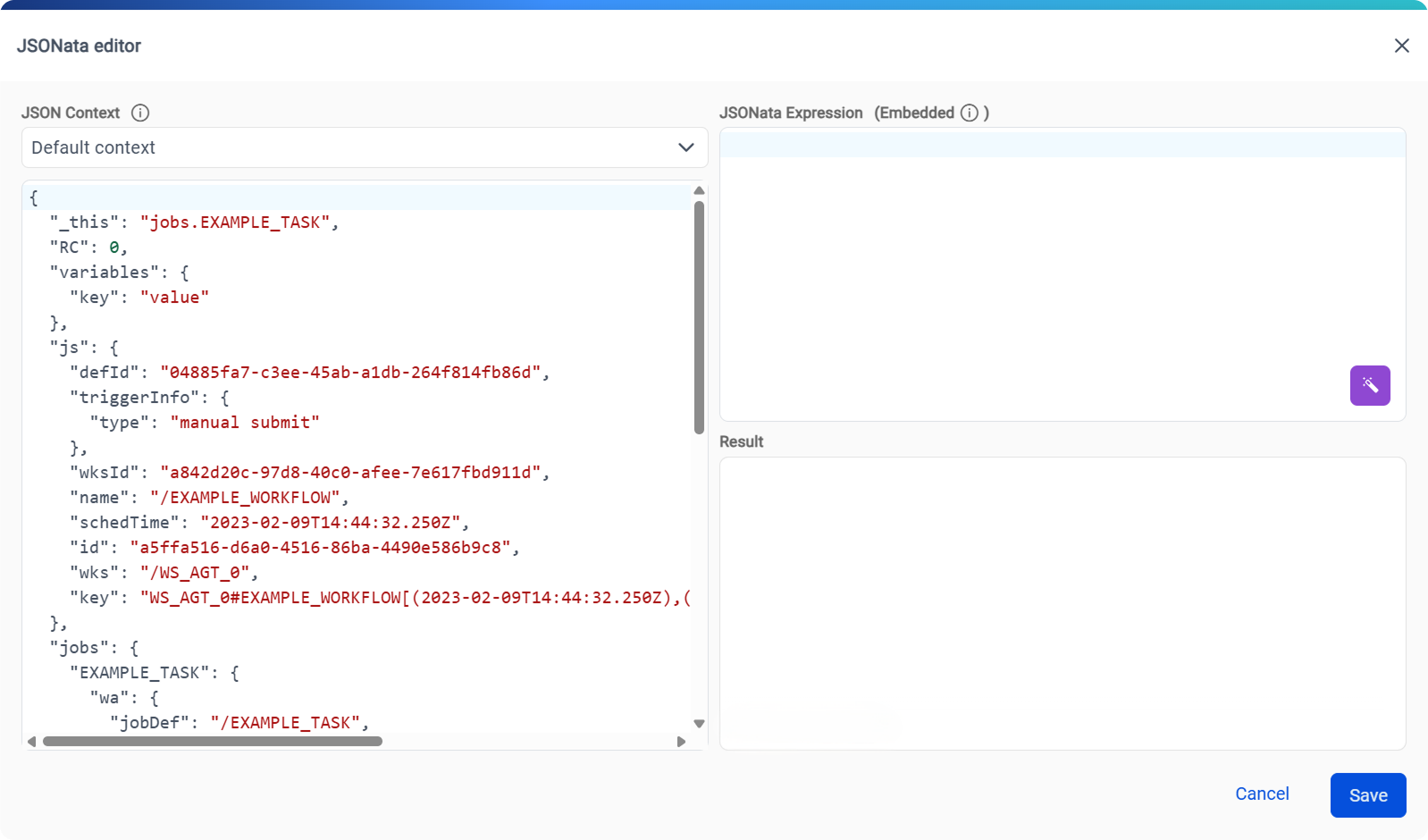
Task: Click the Save button
Action: tap(1368, 795)
